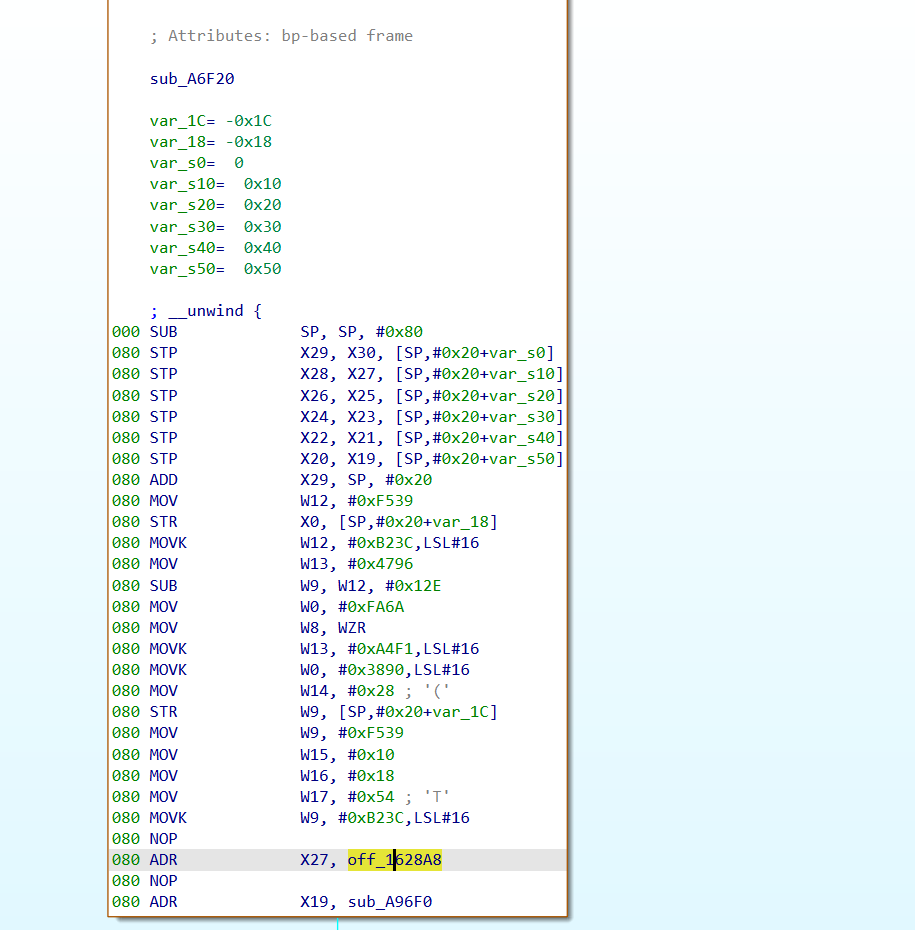Screen dimensions: 915x930
Task: Click the STP X22, X21 instruction
Action: (x=356, y=438)
